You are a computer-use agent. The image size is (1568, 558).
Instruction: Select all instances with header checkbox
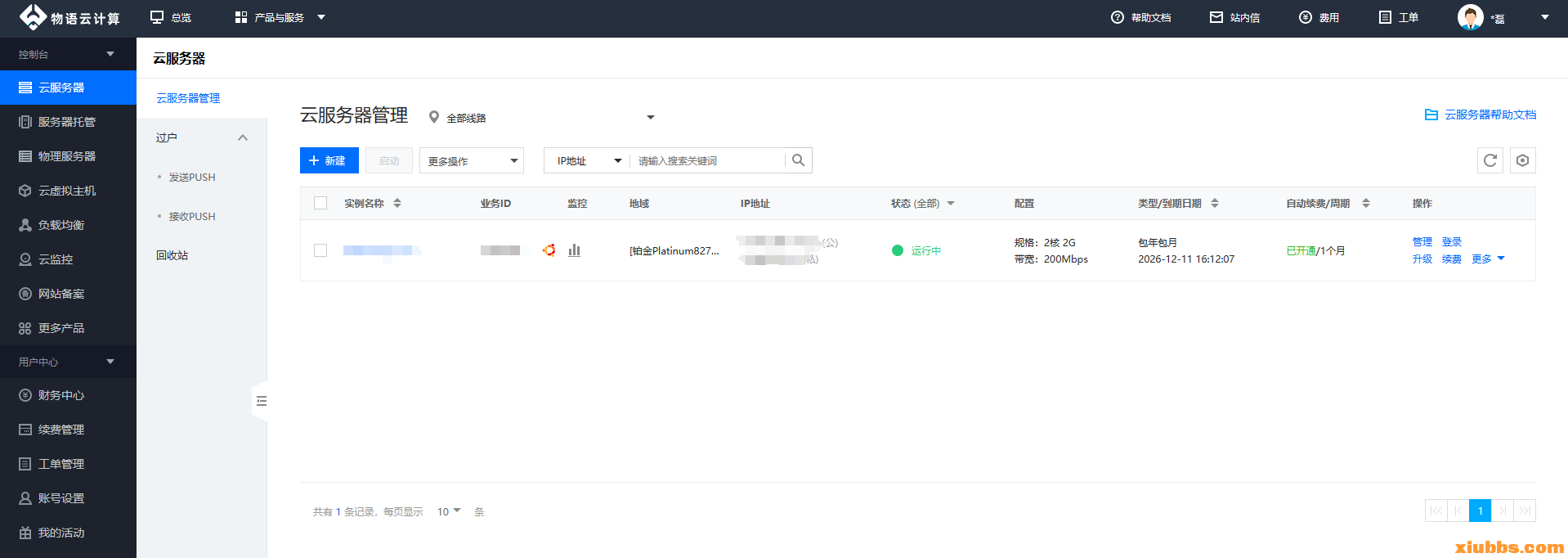[x=320, y=203]
